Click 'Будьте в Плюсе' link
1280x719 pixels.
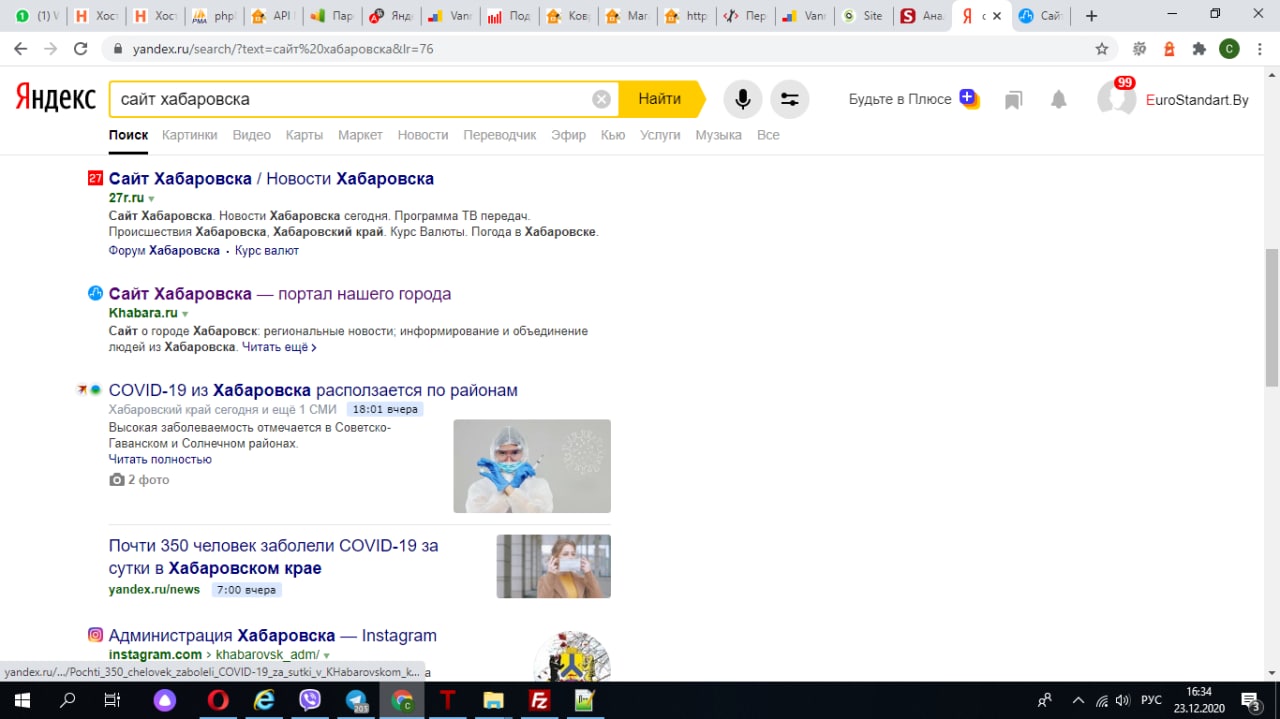(x=900, y=99)
